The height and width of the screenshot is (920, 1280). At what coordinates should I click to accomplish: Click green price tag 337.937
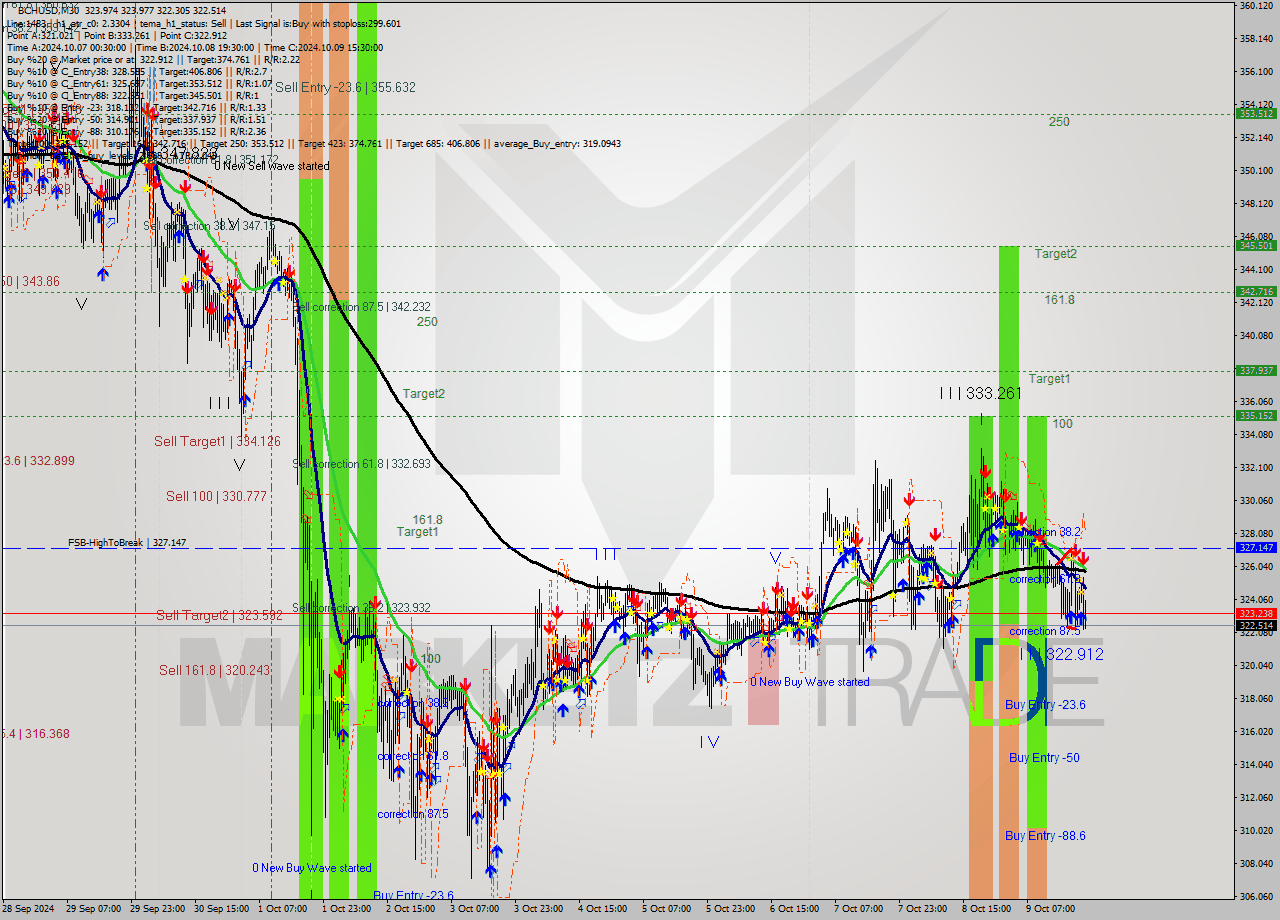[x=1256, y=371]
